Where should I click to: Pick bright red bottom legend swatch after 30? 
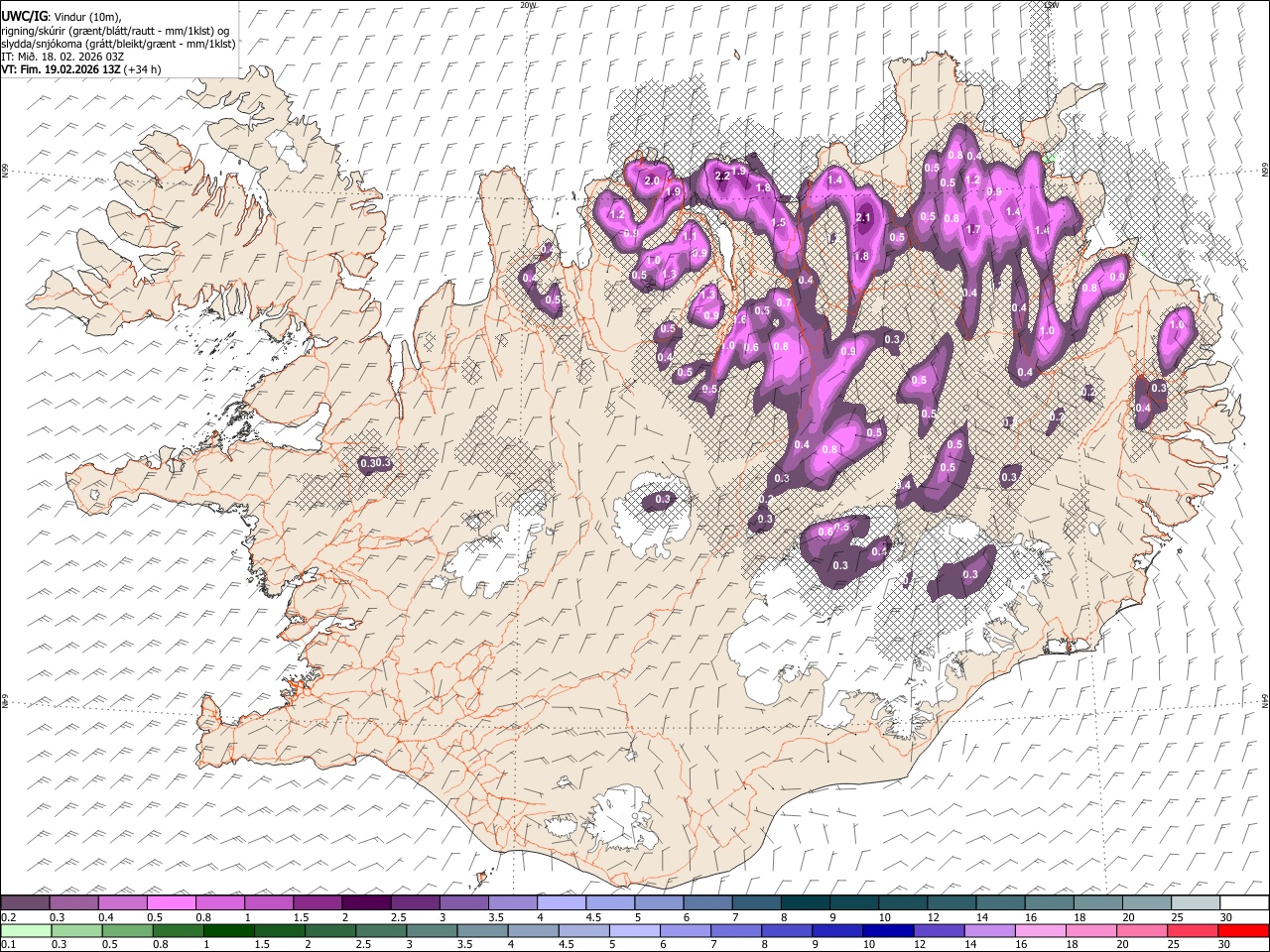click(x=1242, y=931)
